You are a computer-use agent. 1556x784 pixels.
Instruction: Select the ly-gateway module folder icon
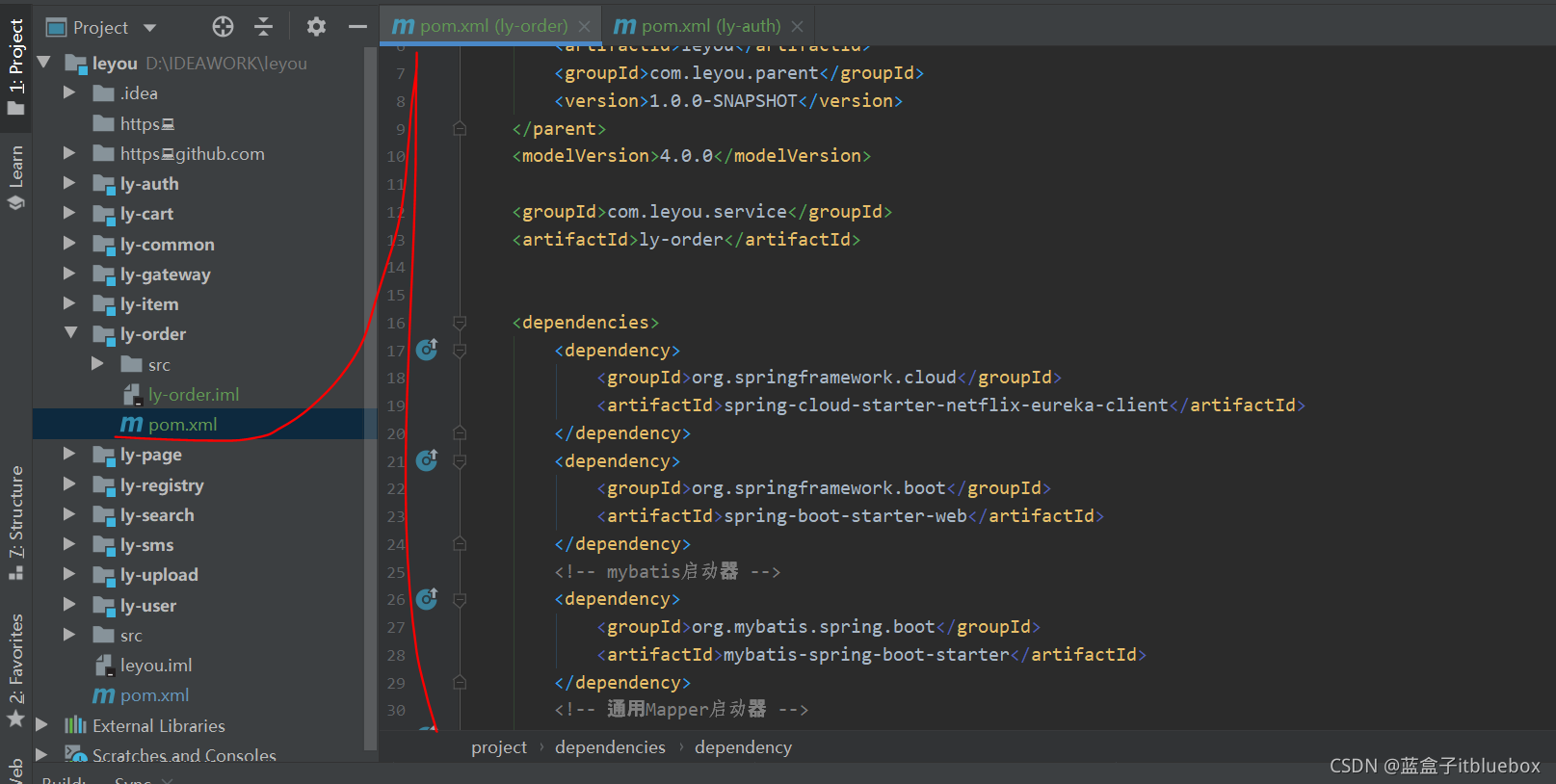(104, 274)
